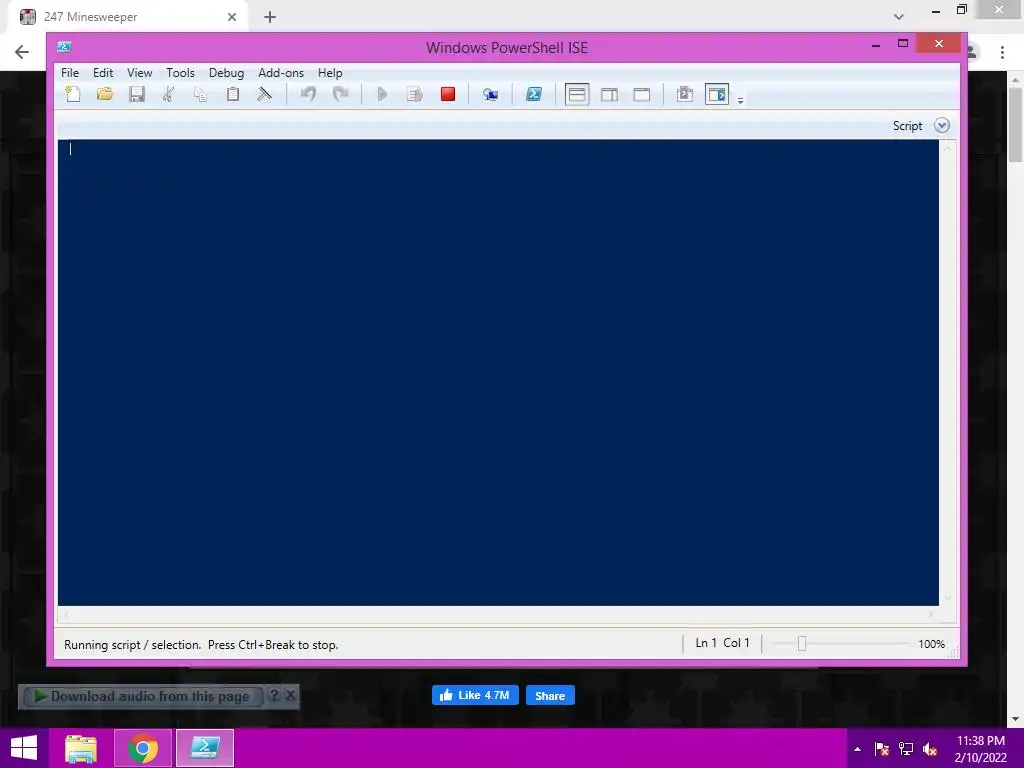Run selection using the Run Selection icon

pos(415,94)
